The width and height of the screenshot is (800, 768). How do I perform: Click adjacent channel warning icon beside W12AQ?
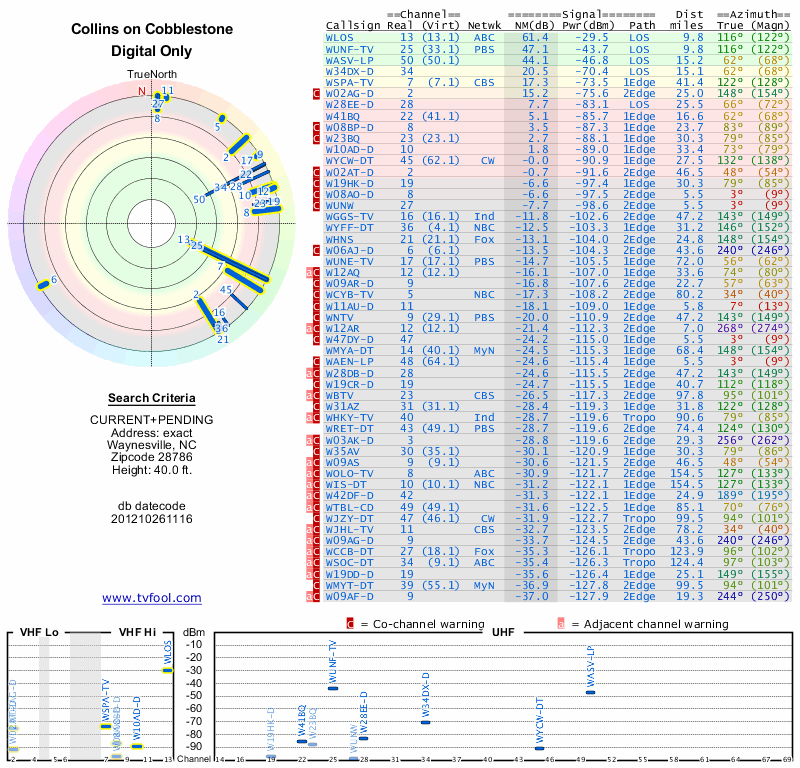[x=309, y=272]
